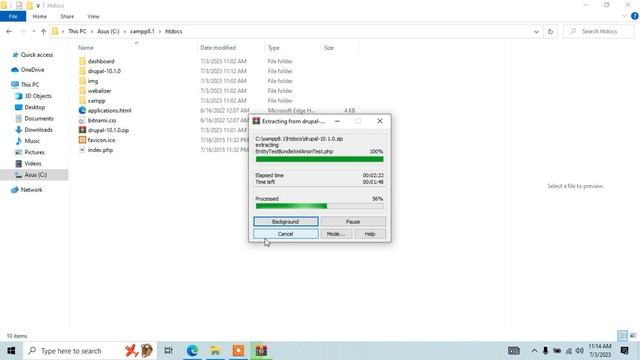Viewport: 640px width, 360px height.
Task: Select the bitnami.css file icon
Action: pos(82,120)
